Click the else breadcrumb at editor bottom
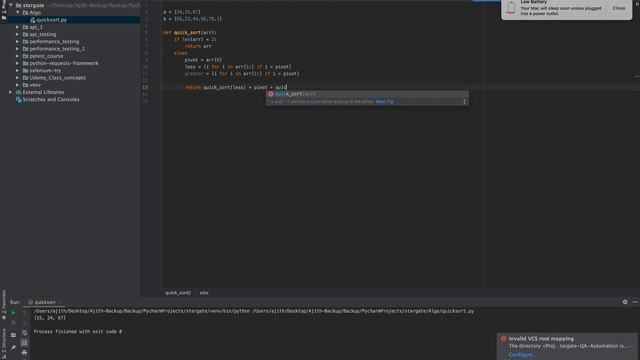This screenshot has width=640, height=360. point(204,293)
